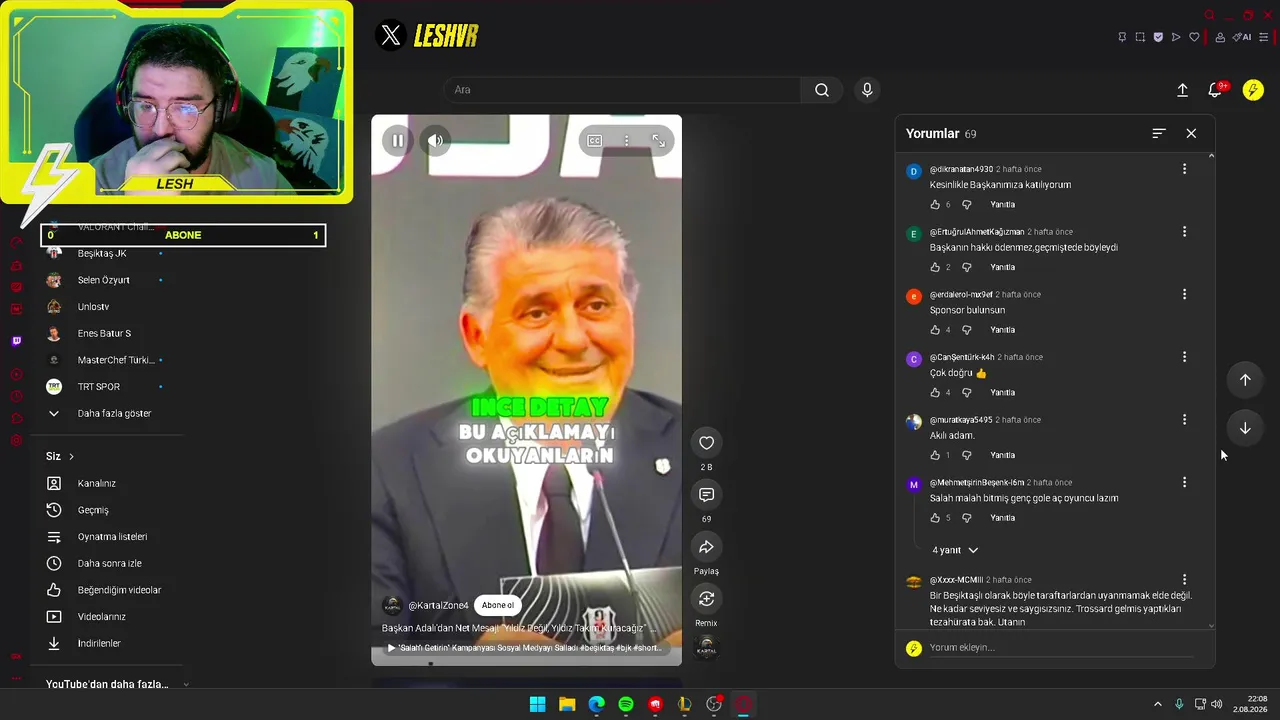
Task: Open options for the 'Sponsor bulunsun' comment
Action: (1184, 294)
